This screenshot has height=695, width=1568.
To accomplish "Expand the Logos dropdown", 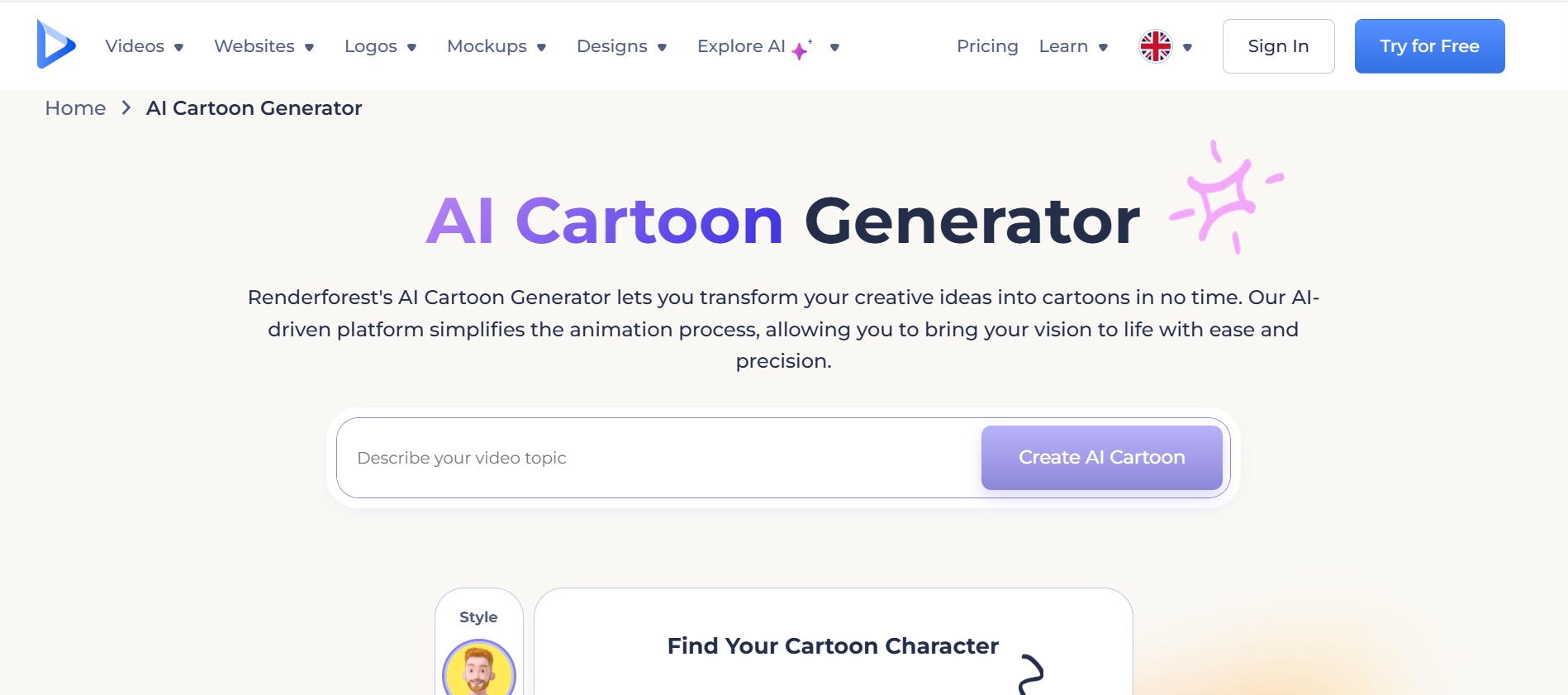I will [x=379, y=46].
